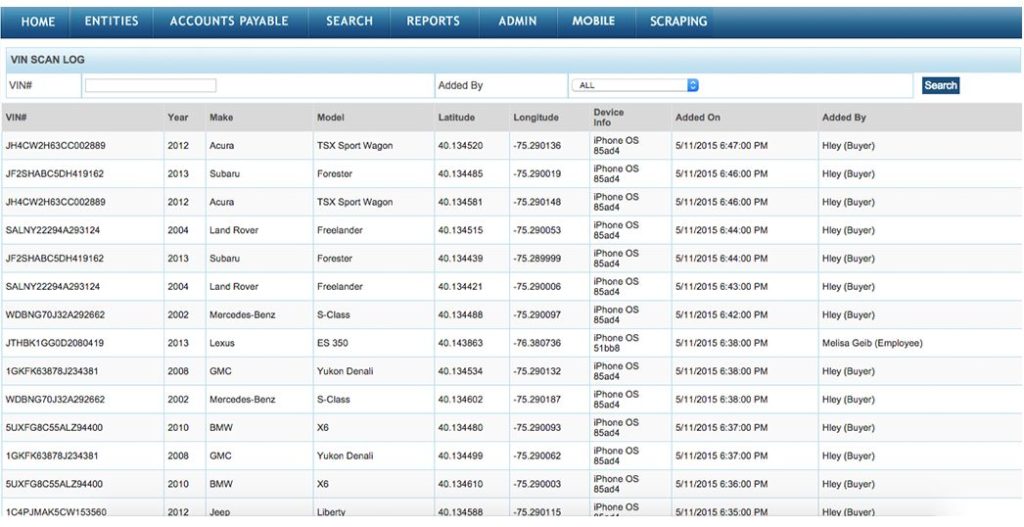
Task: Click into the VIN# search input field
Action: point(150,86)
